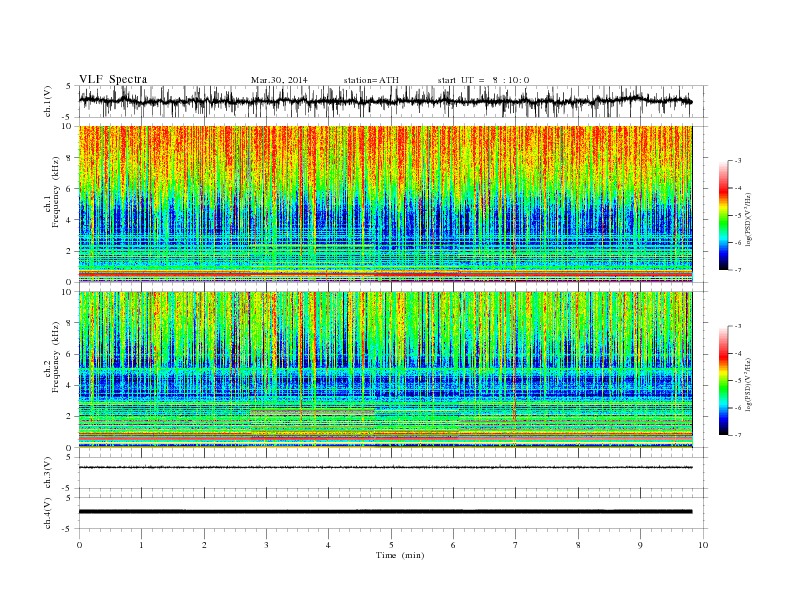Click the 2 tick on the time axis

point(204,545)
